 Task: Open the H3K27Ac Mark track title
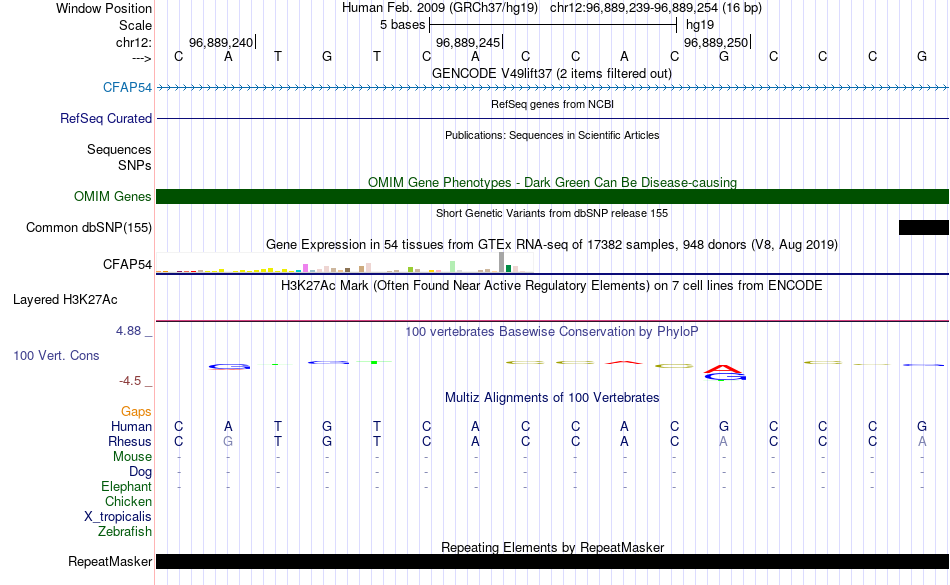coord(552,285)
